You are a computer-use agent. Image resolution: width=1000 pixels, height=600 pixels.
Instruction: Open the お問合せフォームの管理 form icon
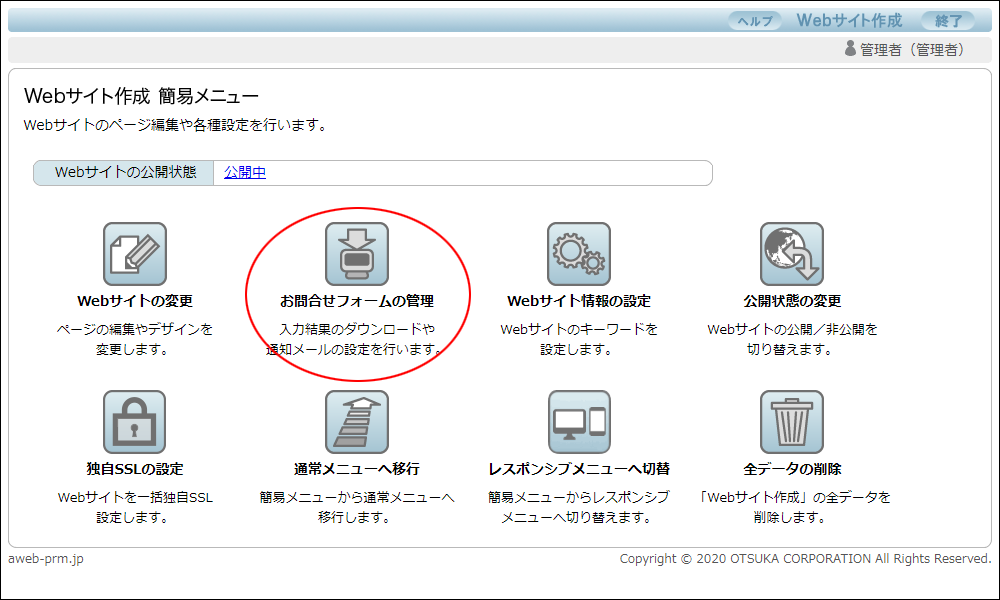click(x=356, y=253)
